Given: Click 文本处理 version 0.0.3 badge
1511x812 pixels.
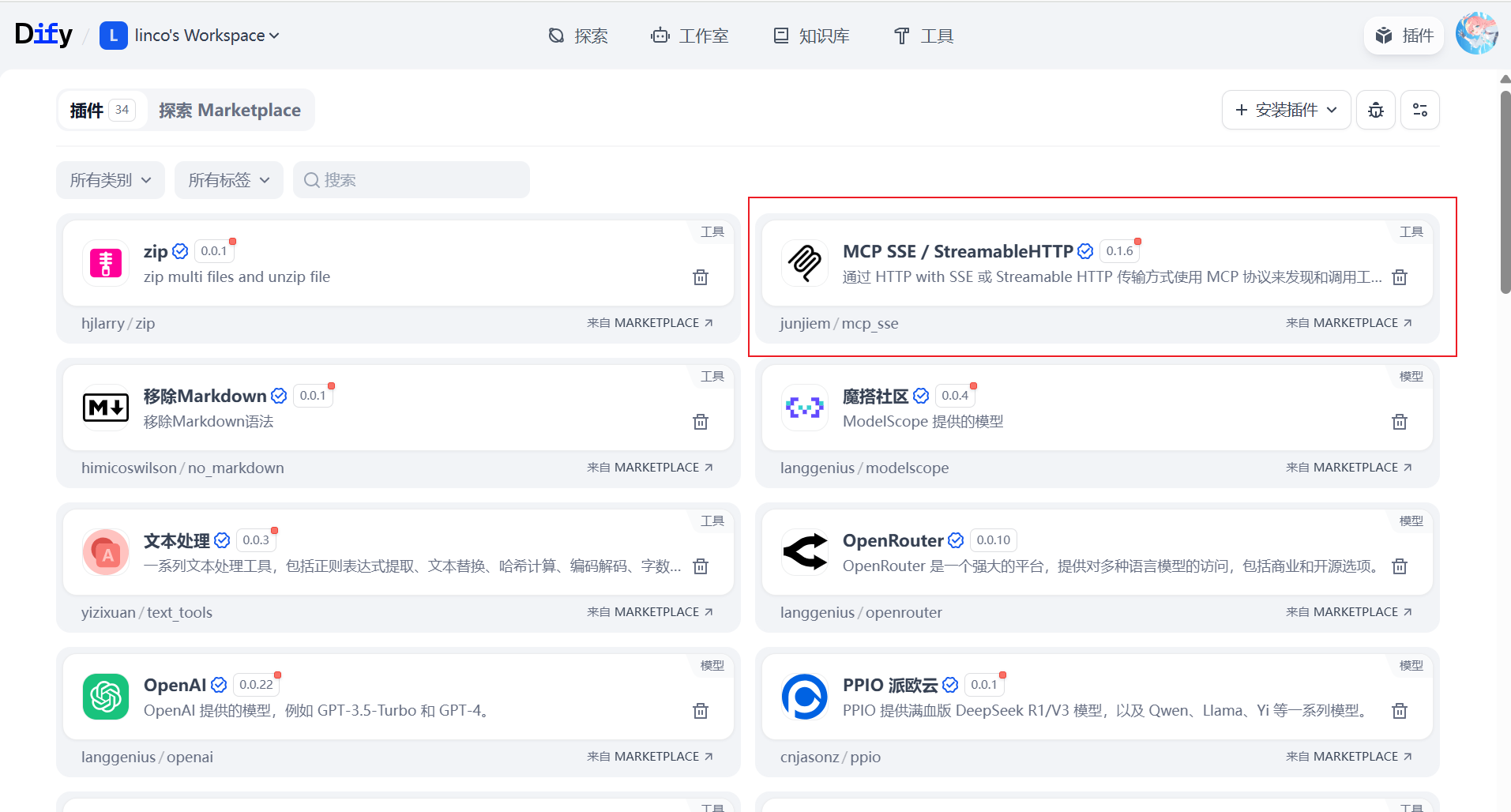Looking at the screenshot, I should tap(256, 540).
